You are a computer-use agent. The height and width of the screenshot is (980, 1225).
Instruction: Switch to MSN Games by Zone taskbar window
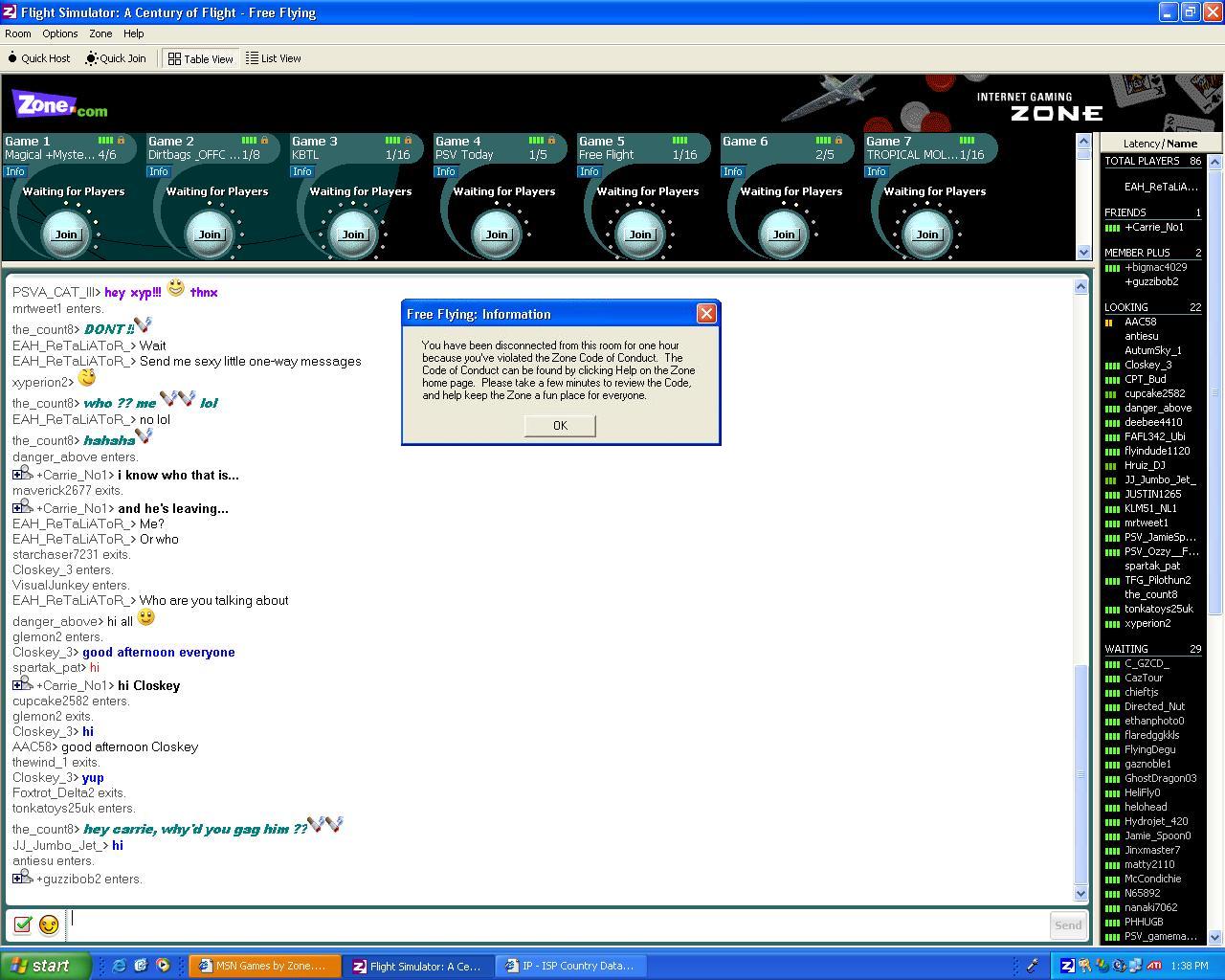click(265, 966)
